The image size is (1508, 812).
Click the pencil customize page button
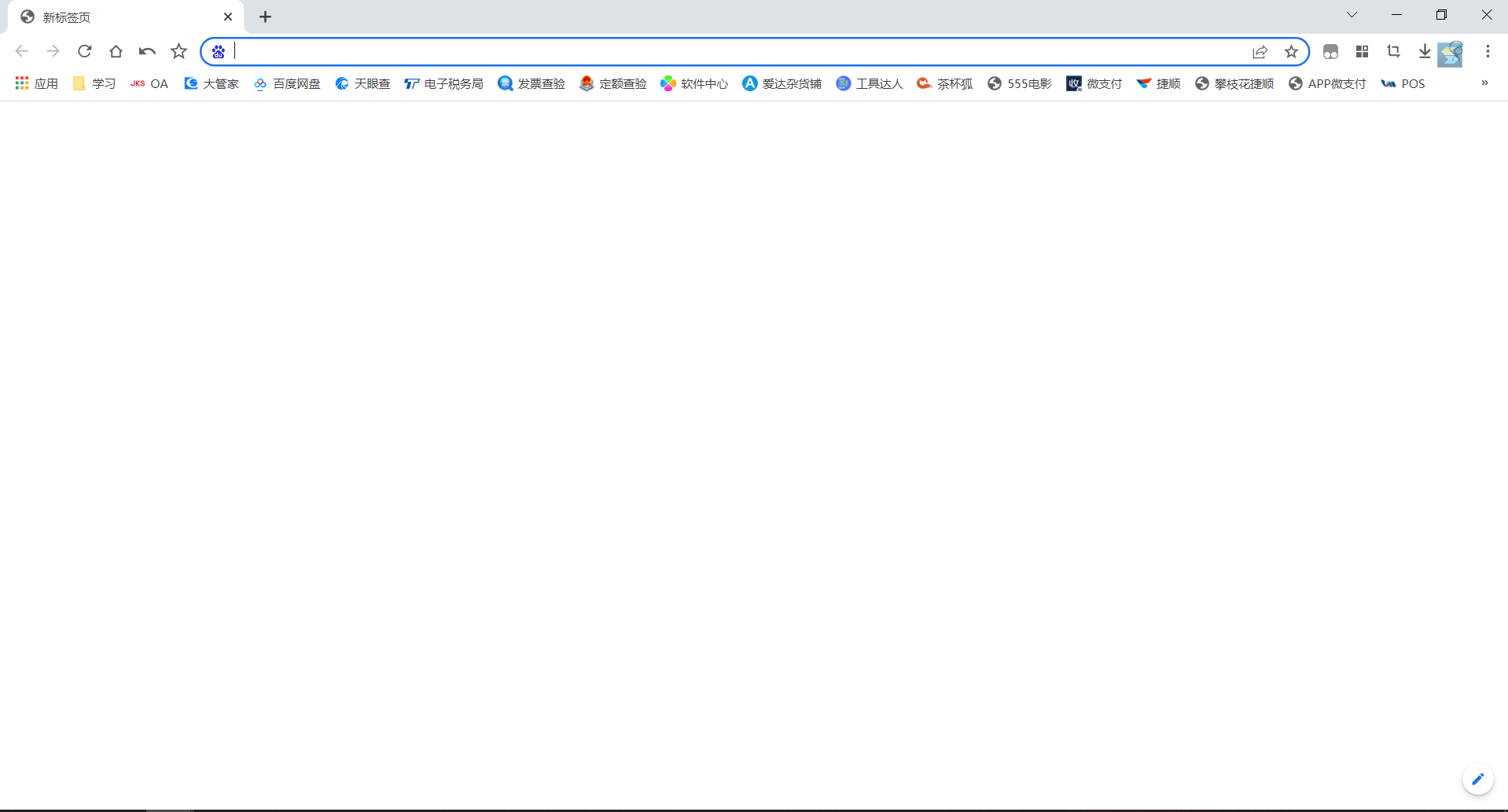[1478, 779]
